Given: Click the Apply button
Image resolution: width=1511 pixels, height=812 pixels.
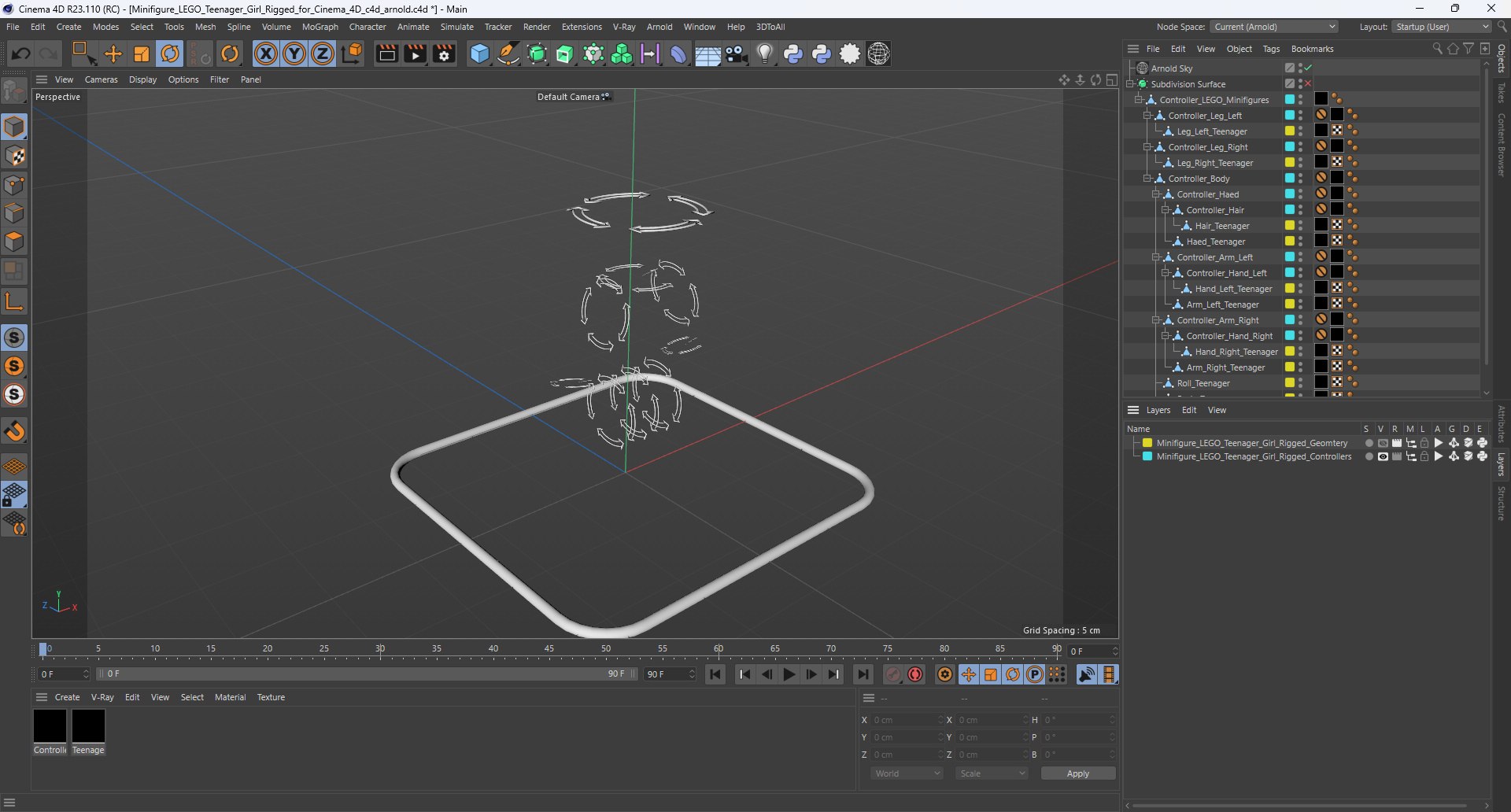Looking at the screenshot, I should 1078,773.
